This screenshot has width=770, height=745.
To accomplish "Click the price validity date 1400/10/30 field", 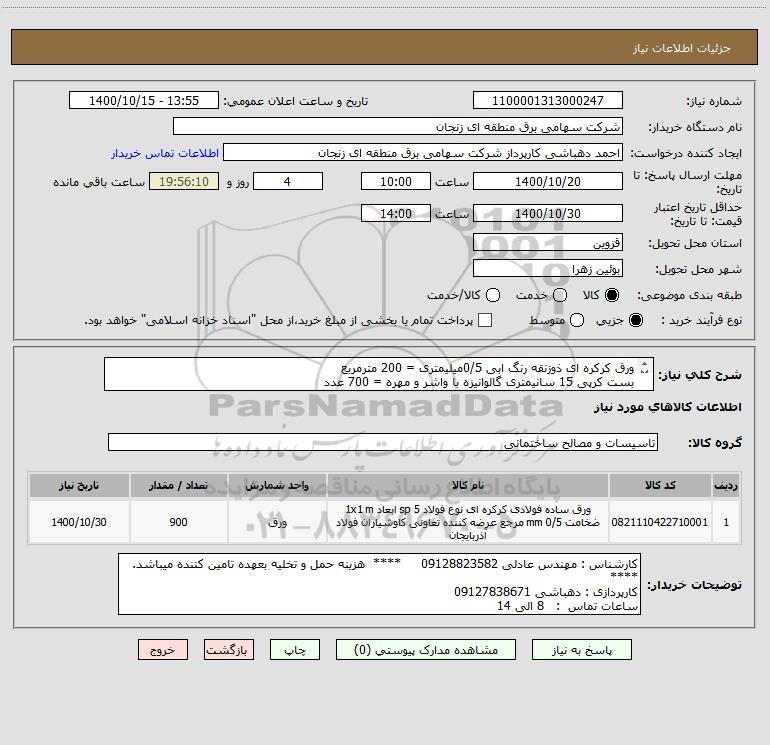I will (x=548, y=213).
